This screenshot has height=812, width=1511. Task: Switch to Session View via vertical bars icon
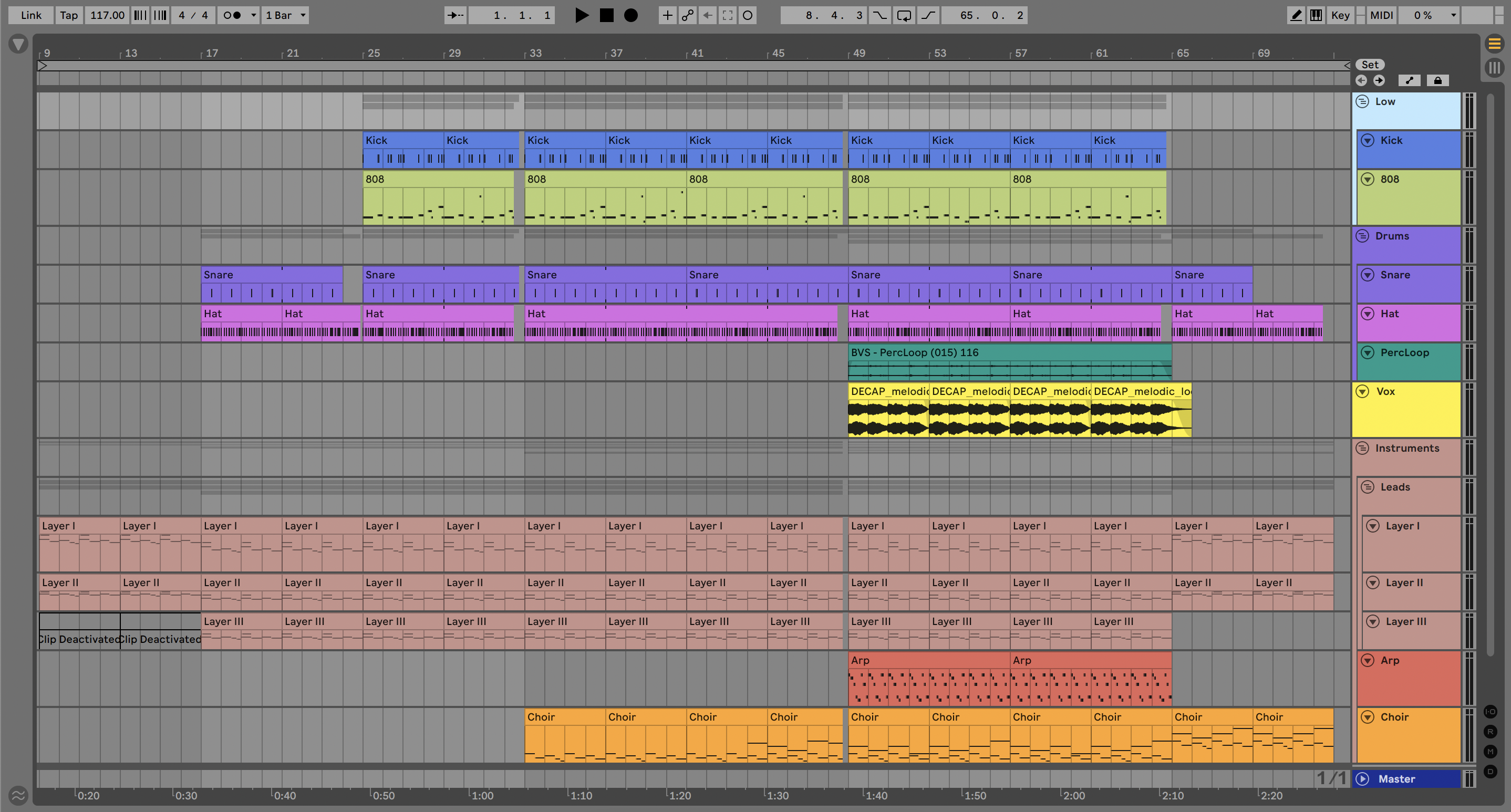(x=1494, y=67)
